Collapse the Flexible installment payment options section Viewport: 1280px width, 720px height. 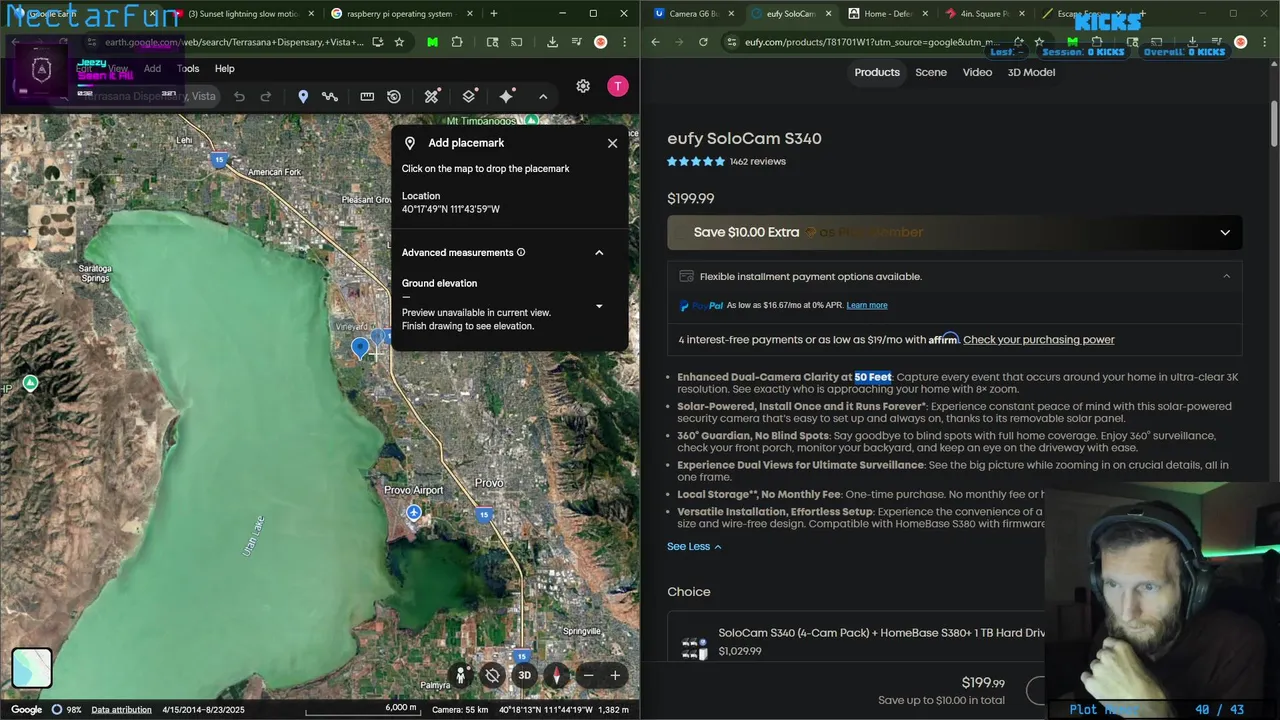[x=1226, y=276]
